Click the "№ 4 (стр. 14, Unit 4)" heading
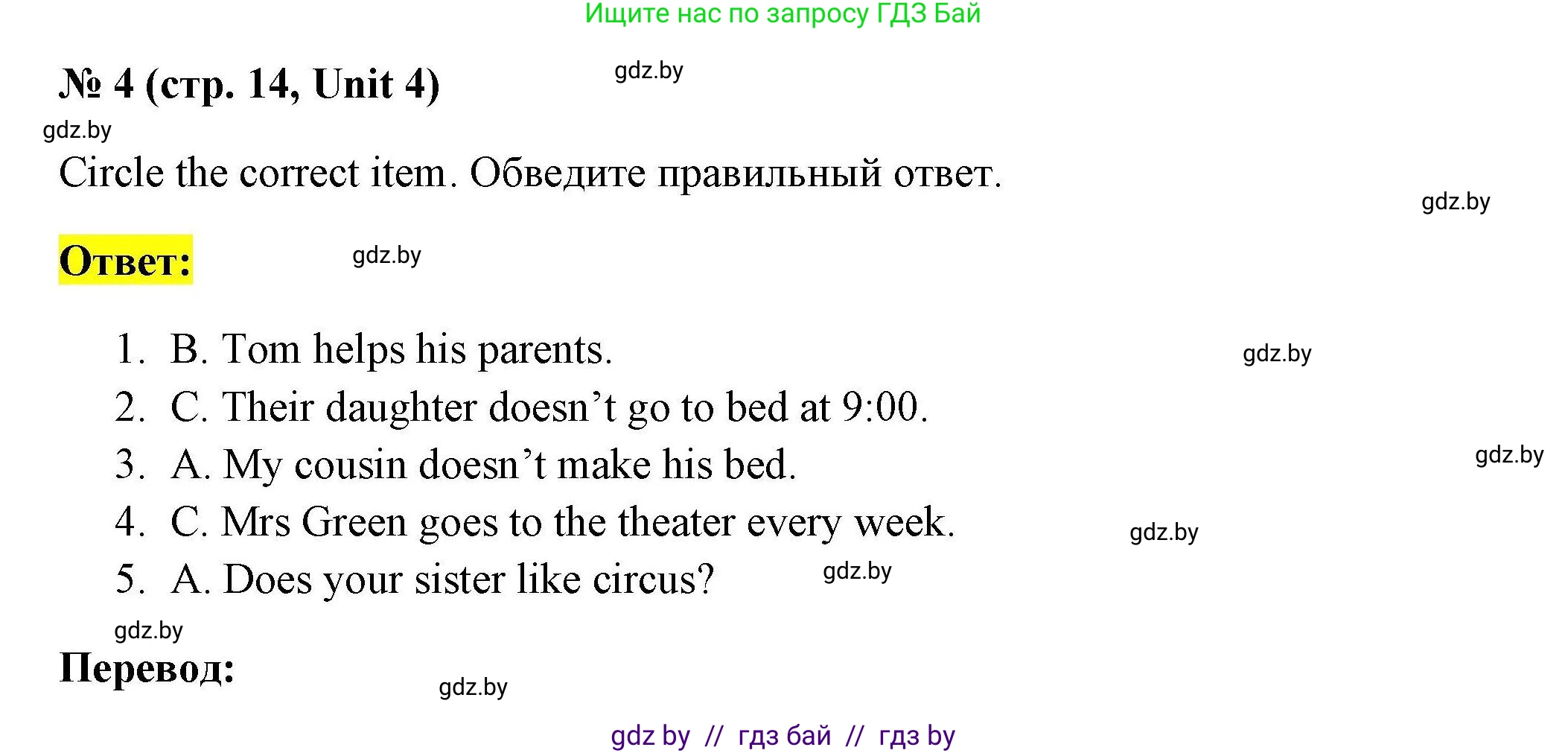The image size is (1568, 753). [249, 84]
